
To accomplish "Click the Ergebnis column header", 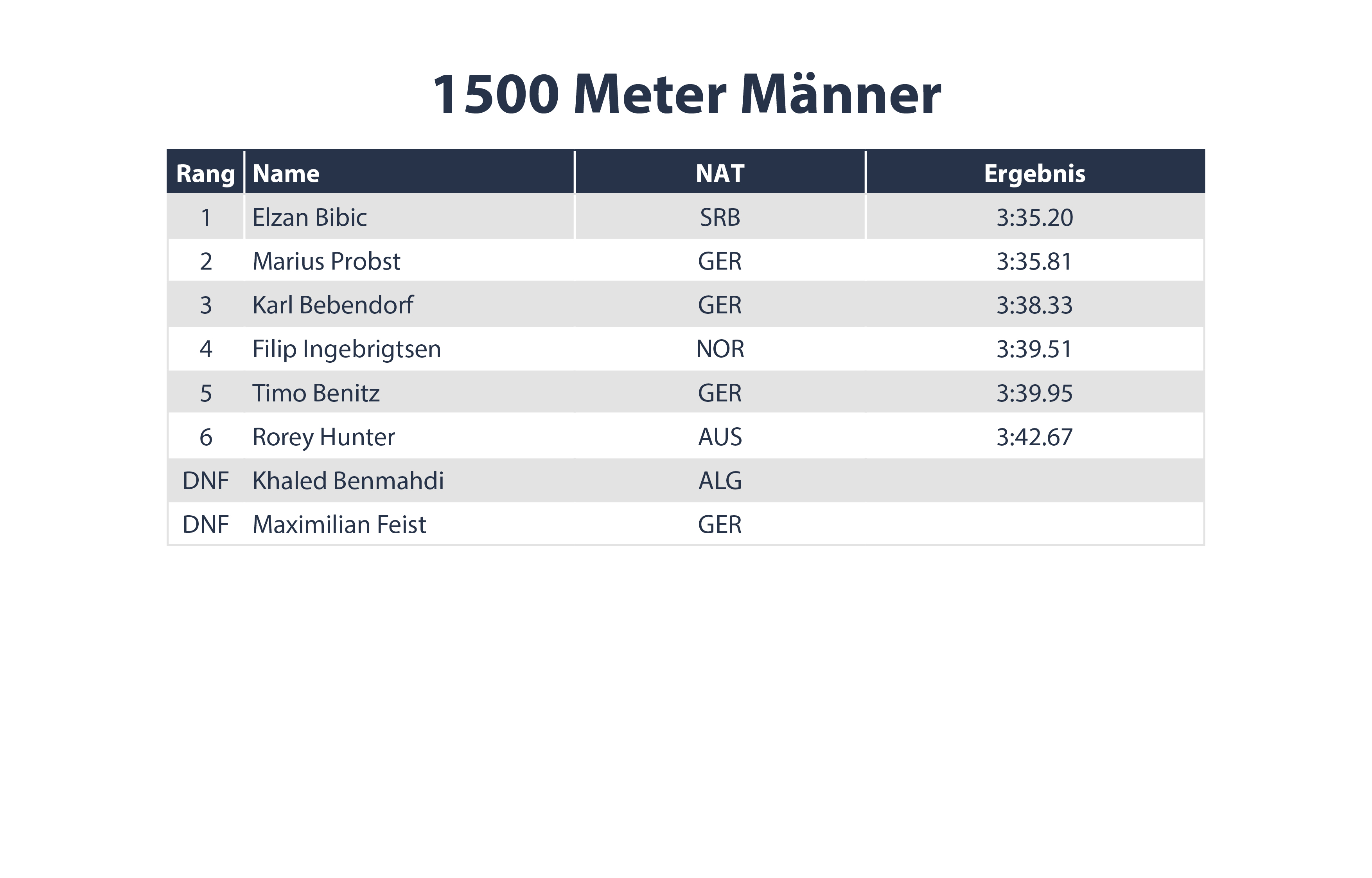I will click(x=1035, y=173).
